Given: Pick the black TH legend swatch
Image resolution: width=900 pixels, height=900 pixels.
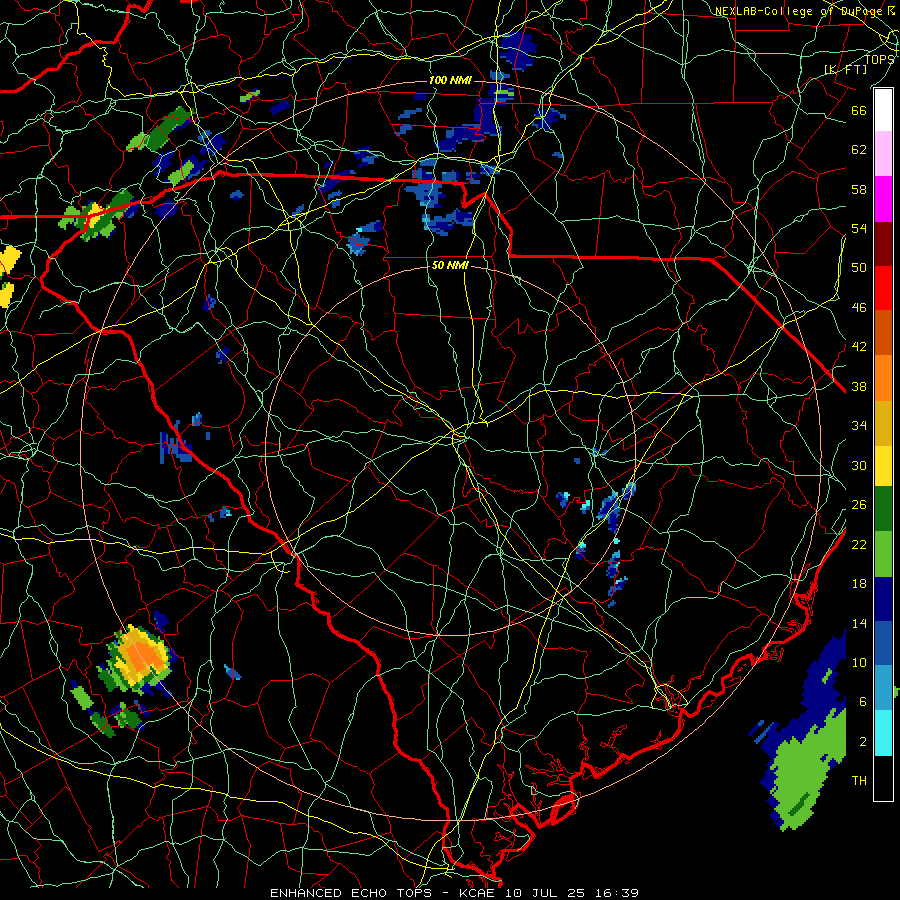Looking at the screenshot, I should point(883,778).
